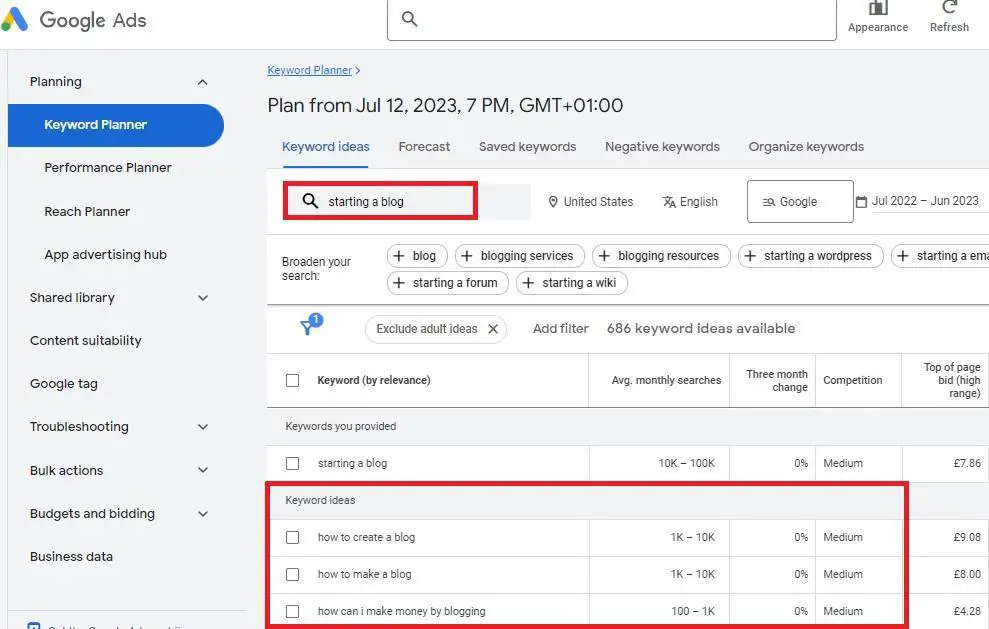The image size is (989, 629).
Task: Click the location pin icon beside United States
Action: click(x=553, y=202)
